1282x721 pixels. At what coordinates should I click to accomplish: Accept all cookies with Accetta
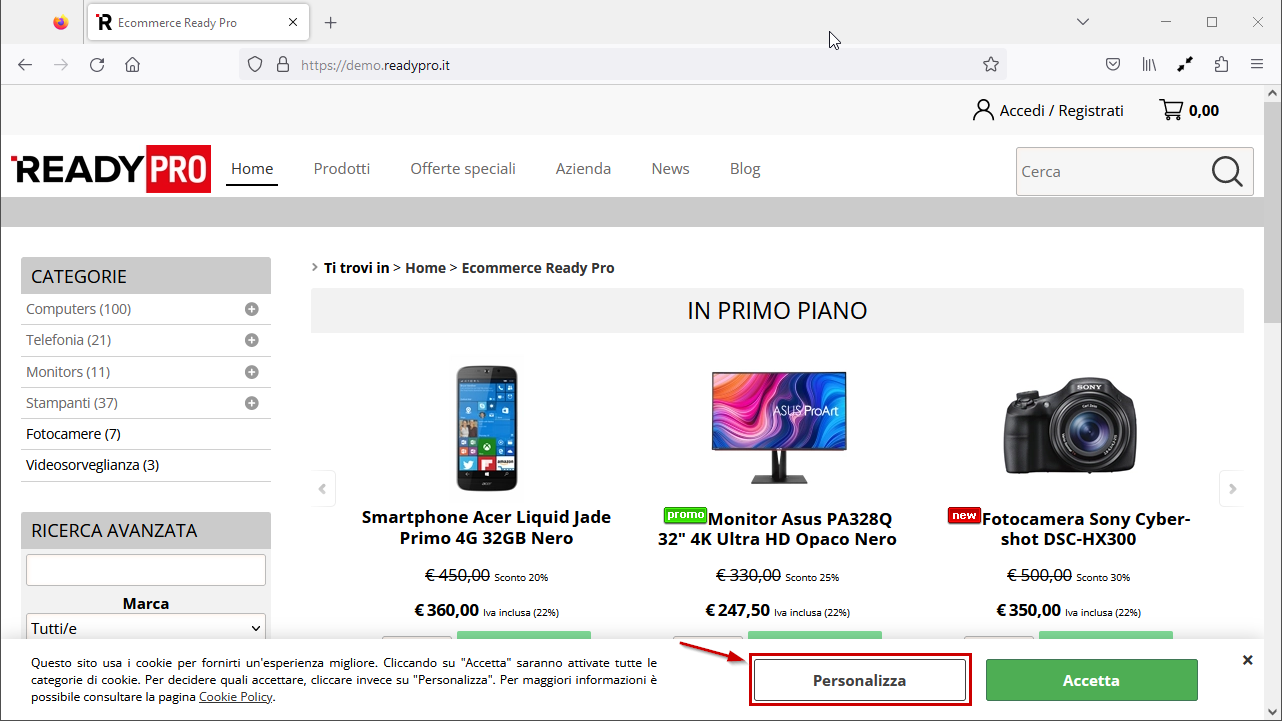(1091, 680)
